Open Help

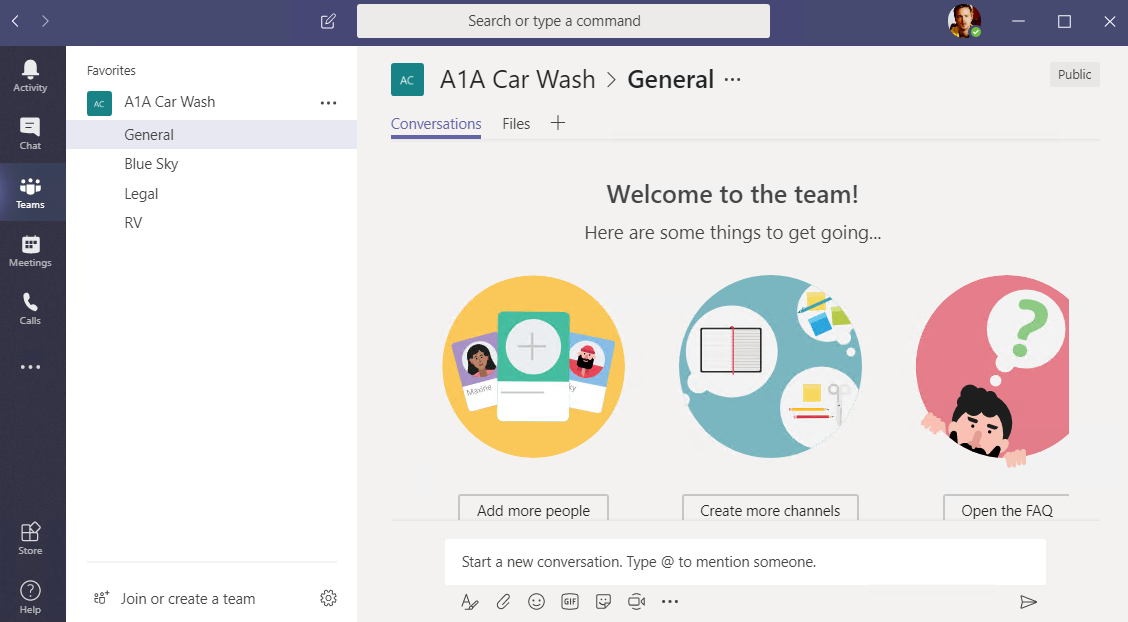[x=30, y=598]
